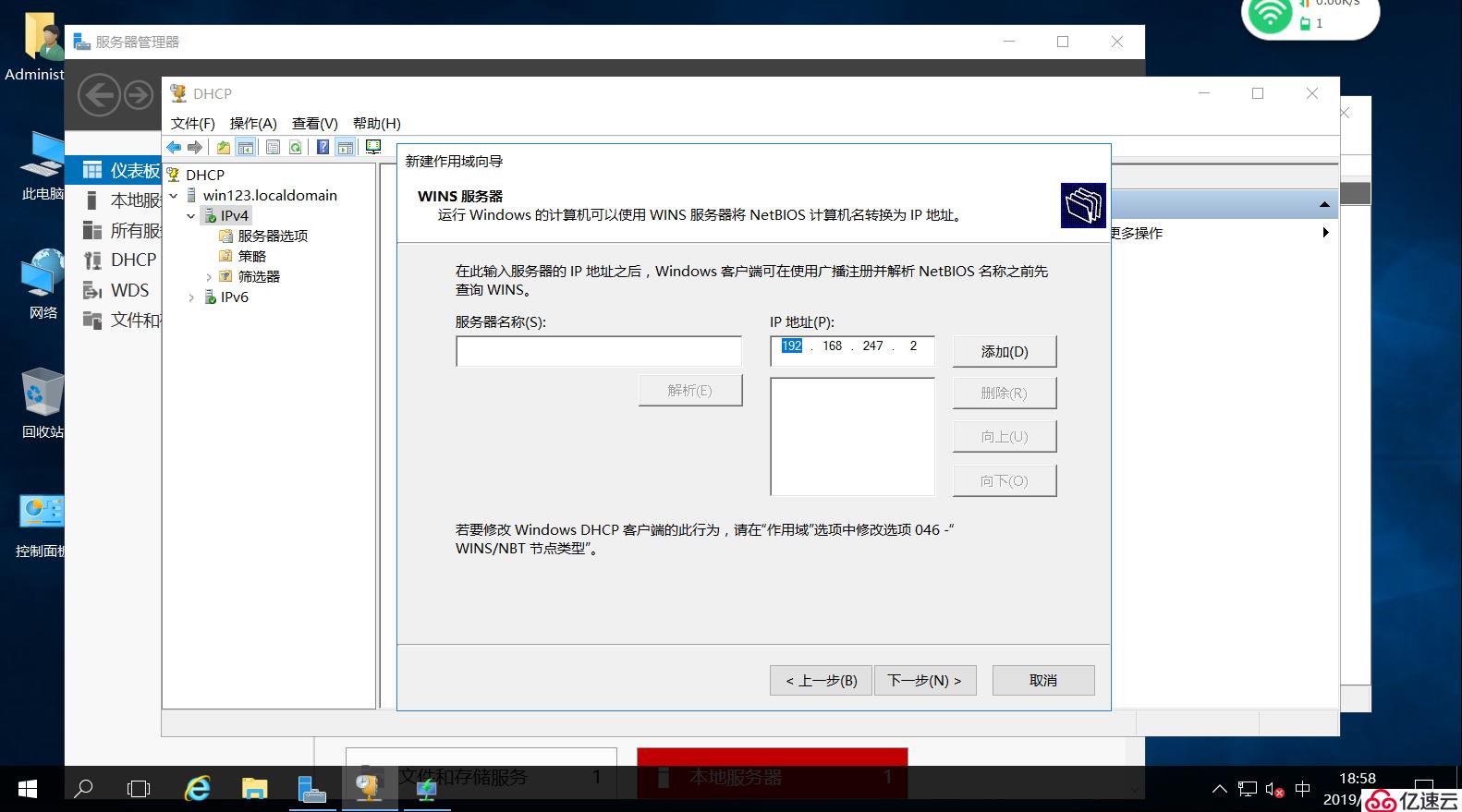Expand the 更多操作 submenu arrow
Viewport: 1462px width, 812px height.
(1325, 233)
